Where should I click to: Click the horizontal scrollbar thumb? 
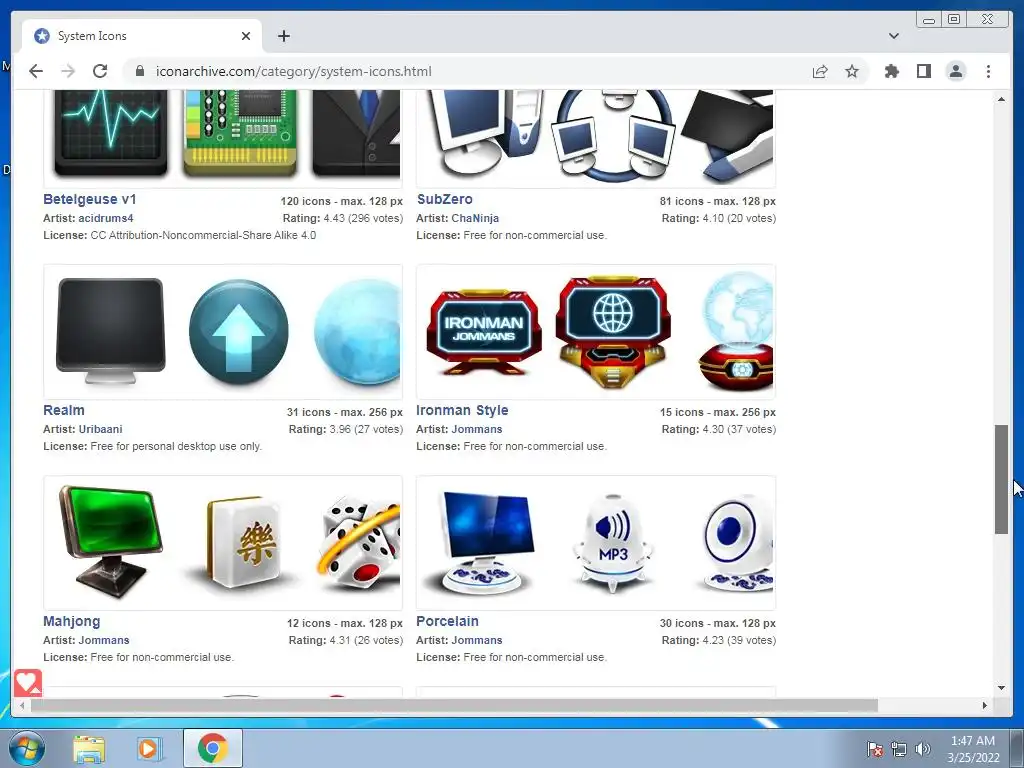point(454,705)
